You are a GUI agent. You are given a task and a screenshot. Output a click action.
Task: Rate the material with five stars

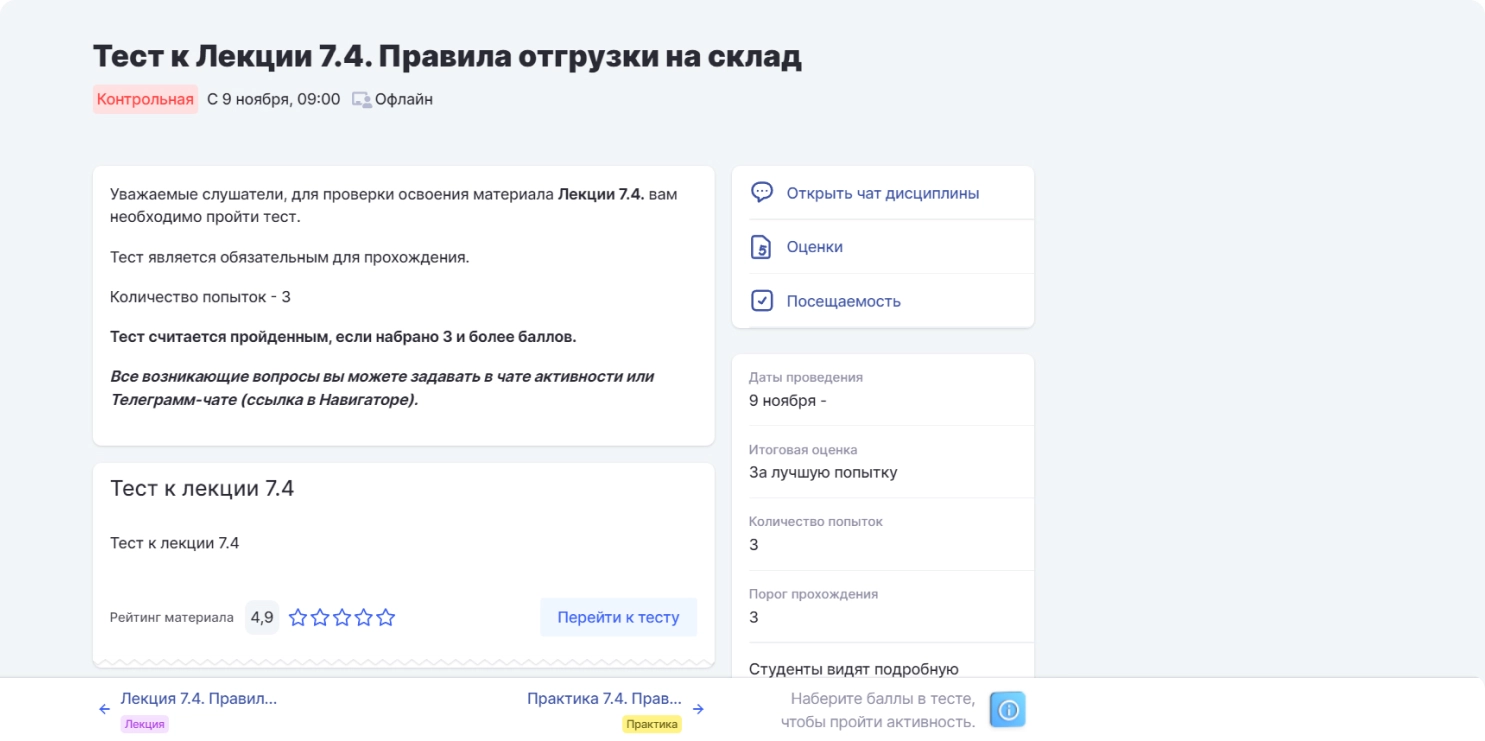tap(386, 618)
